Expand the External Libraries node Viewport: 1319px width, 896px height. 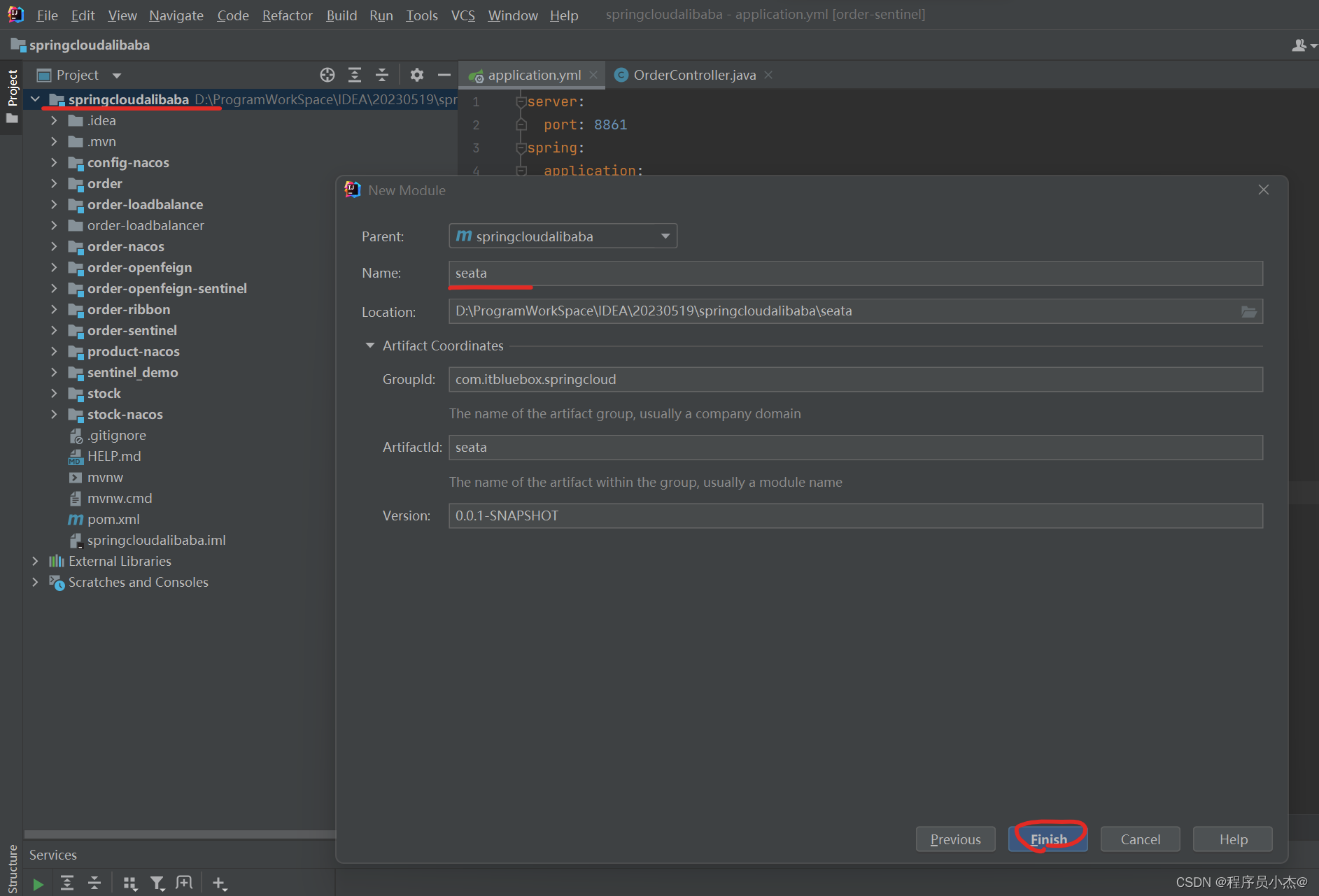coord(35,561)
